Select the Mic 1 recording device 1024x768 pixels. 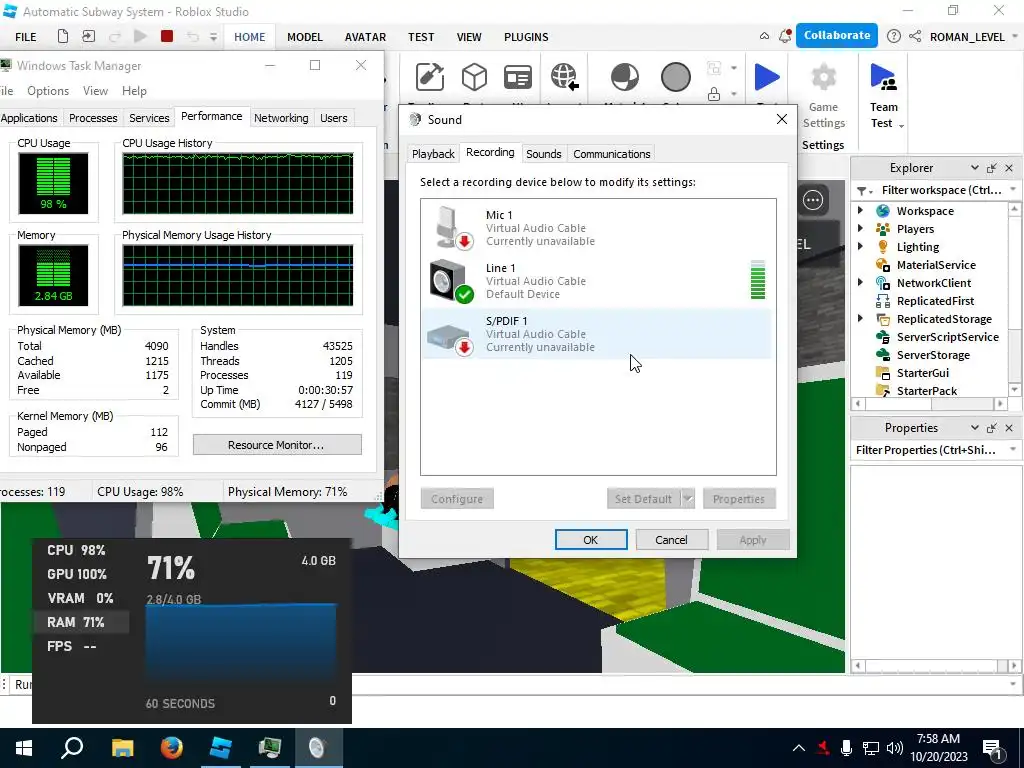pos(597,227)
